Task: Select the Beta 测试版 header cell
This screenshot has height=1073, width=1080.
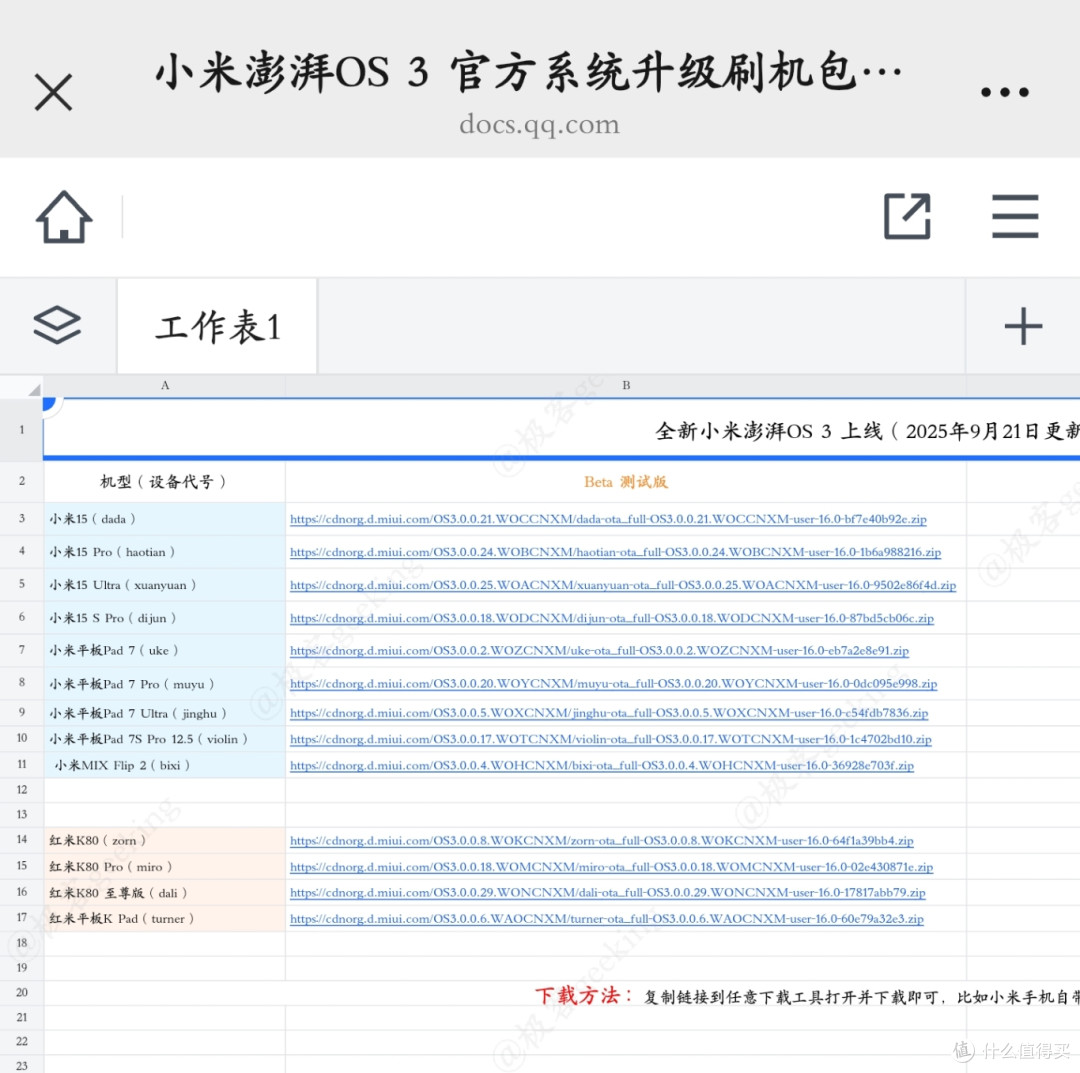Action: coord(625,481)
